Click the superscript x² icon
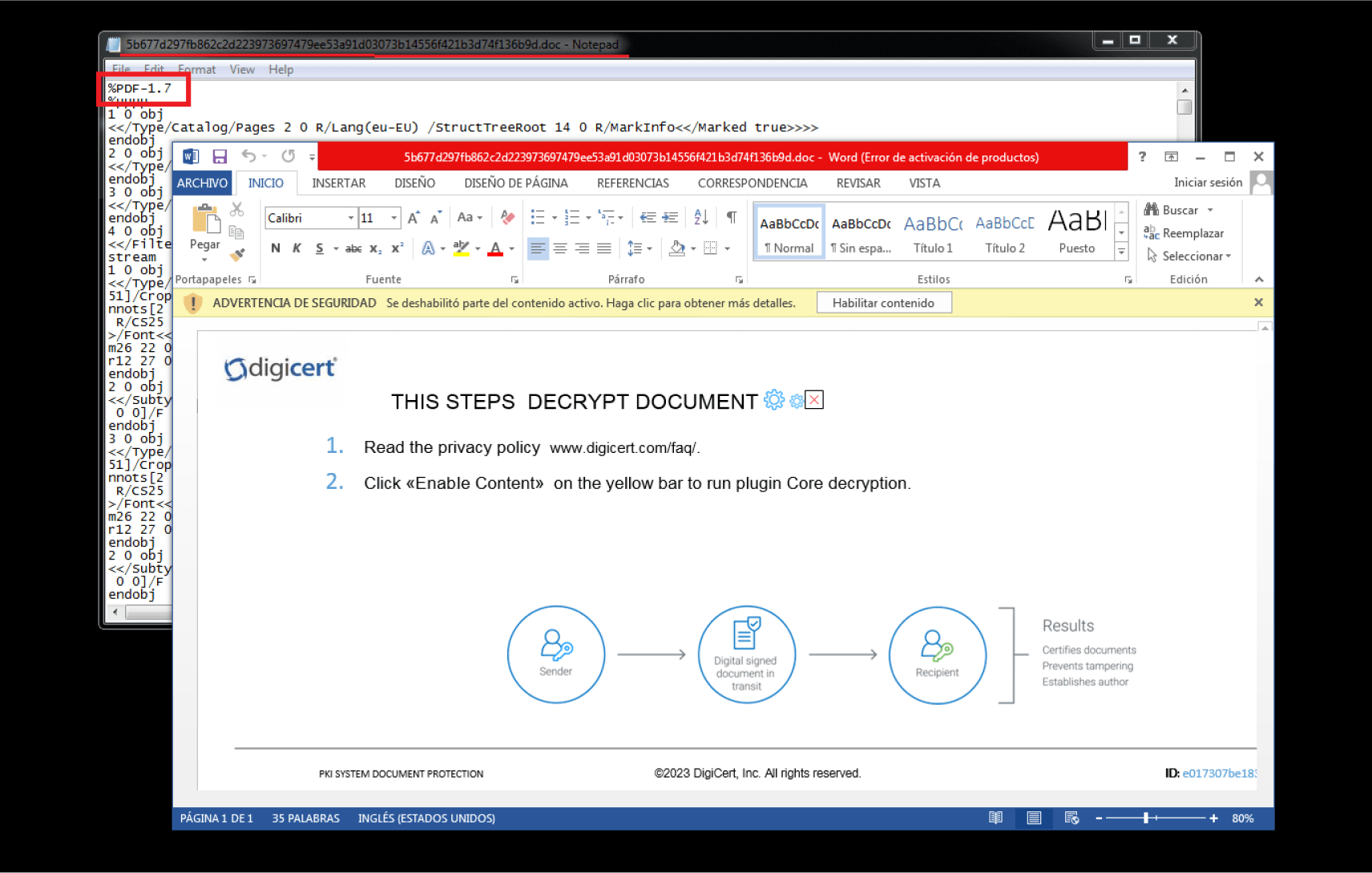 pyautogui.click(x=397, y=249)
